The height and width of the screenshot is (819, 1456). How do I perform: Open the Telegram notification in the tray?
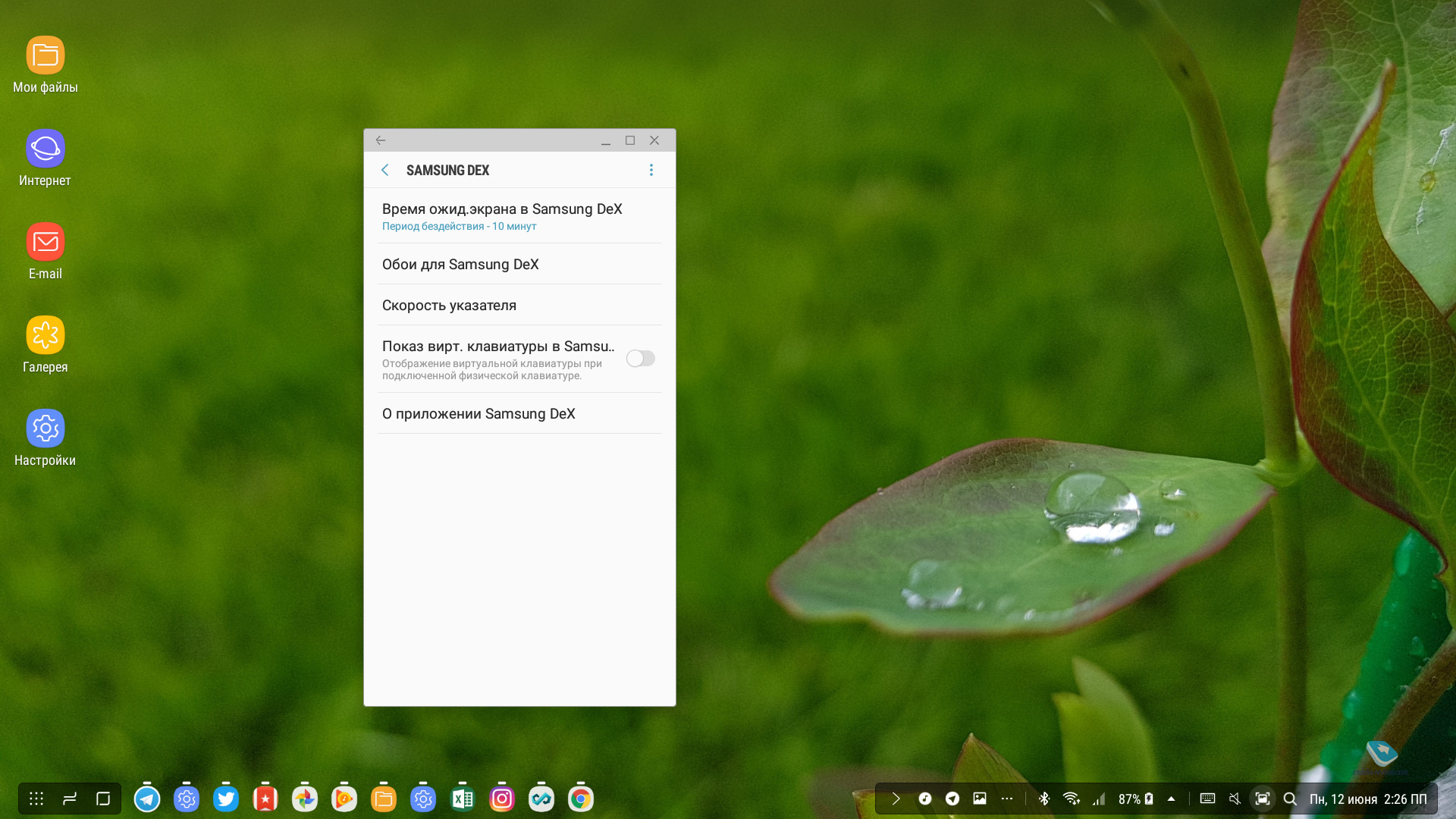(x=952, y=799)
